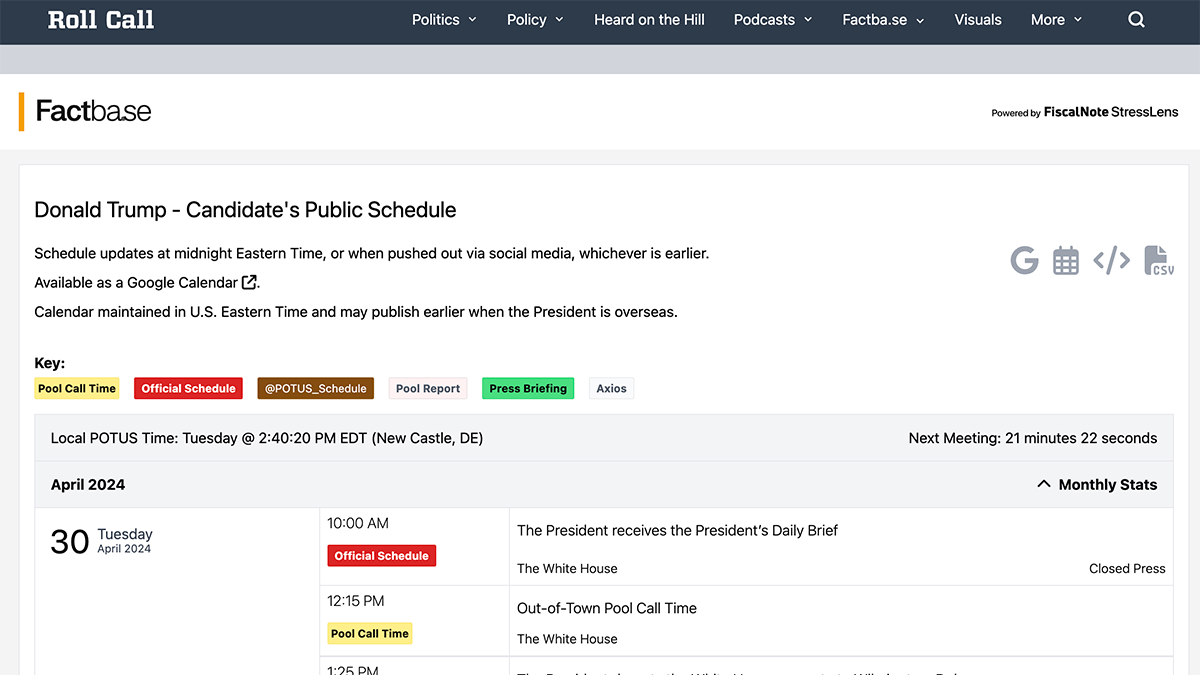Screen dimensions: 1200x675
Task: Collapse the Monthly Stats section
Action: coord(1097,485)
